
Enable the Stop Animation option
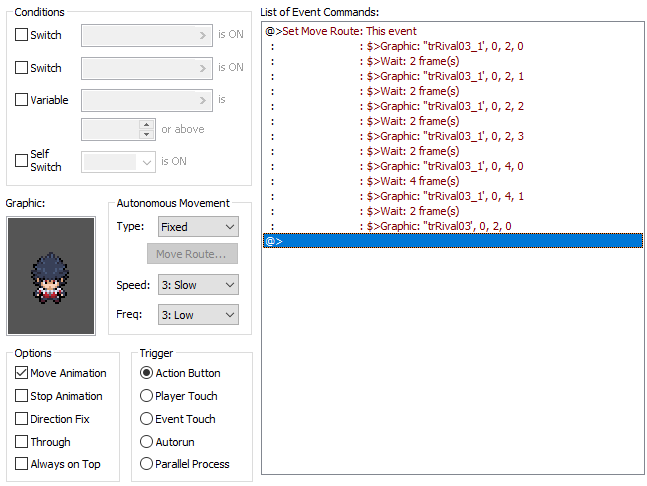[22, 396]
